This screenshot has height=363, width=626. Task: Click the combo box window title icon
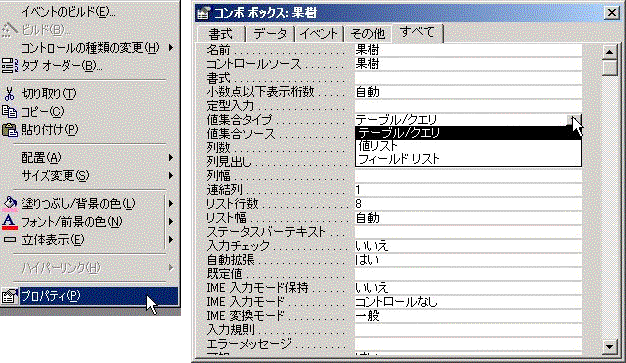coord(203,13)
